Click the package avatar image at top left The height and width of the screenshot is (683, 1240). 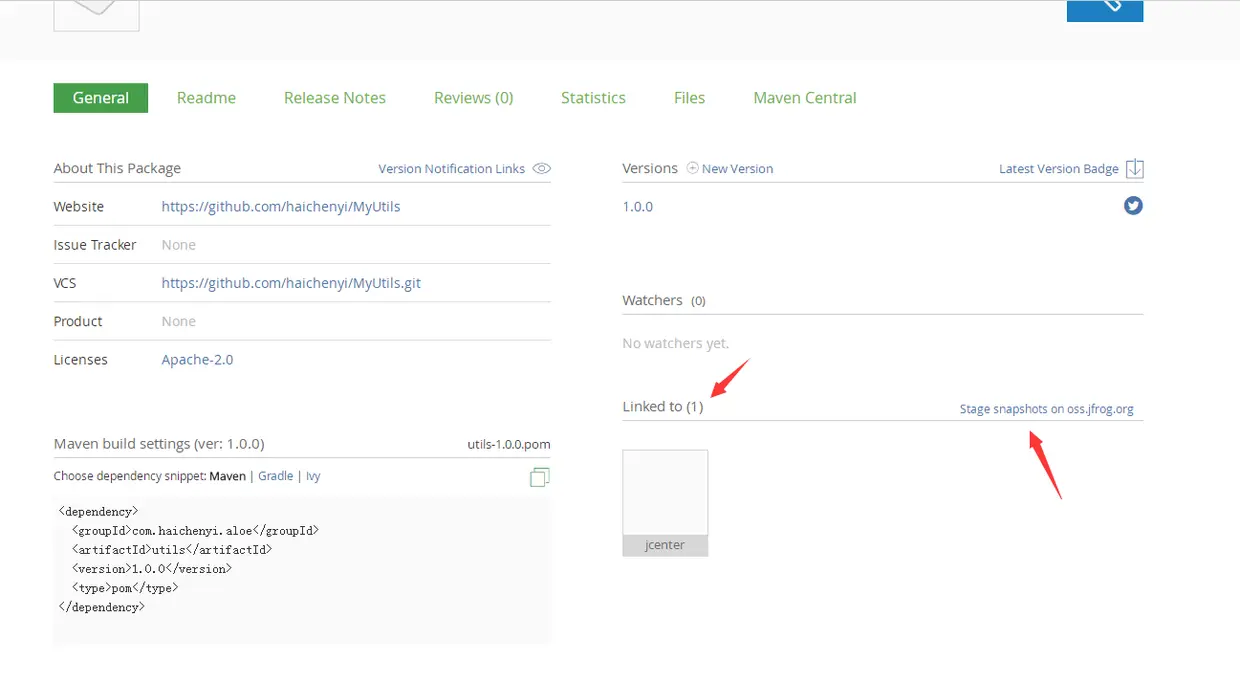[x=96, y=14]
